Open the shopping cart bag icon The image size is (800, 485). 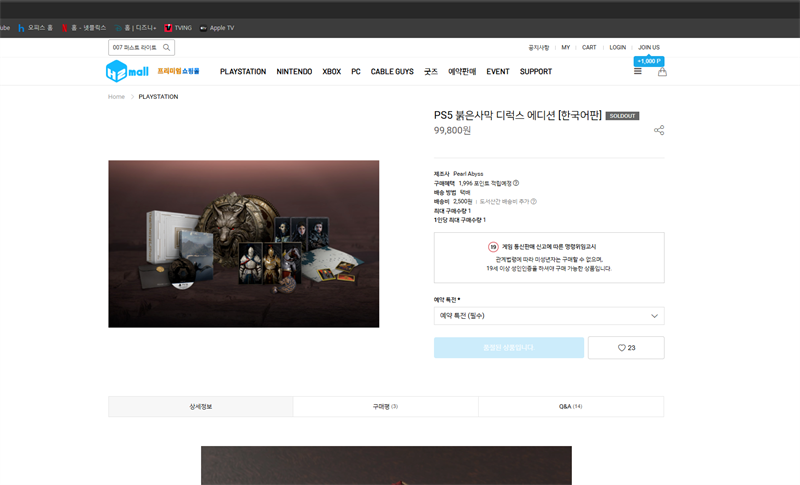pyautogui.click(x=662, y=72)
